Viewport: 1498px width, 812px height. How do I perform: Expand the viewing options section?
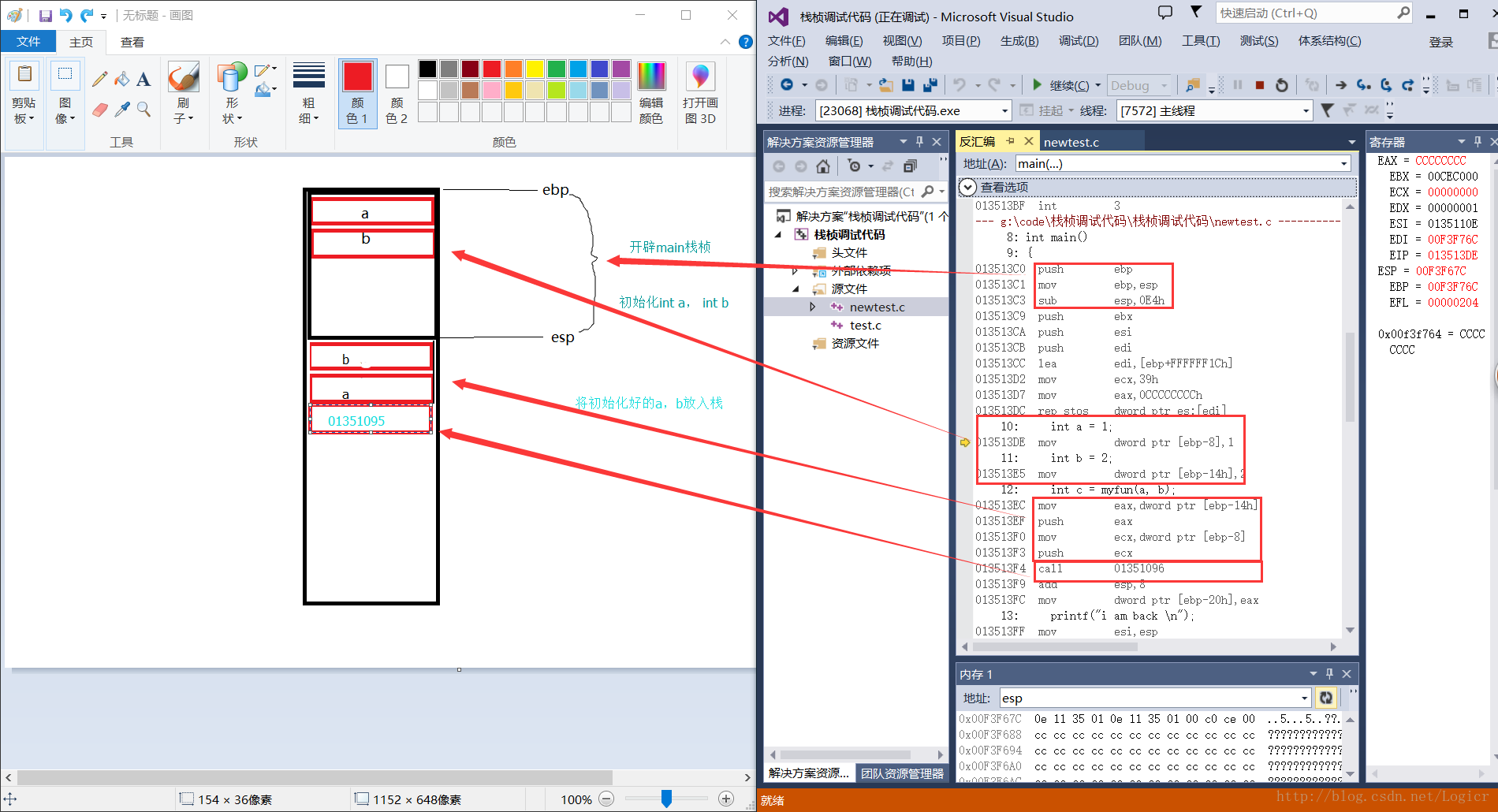(968, 187)
